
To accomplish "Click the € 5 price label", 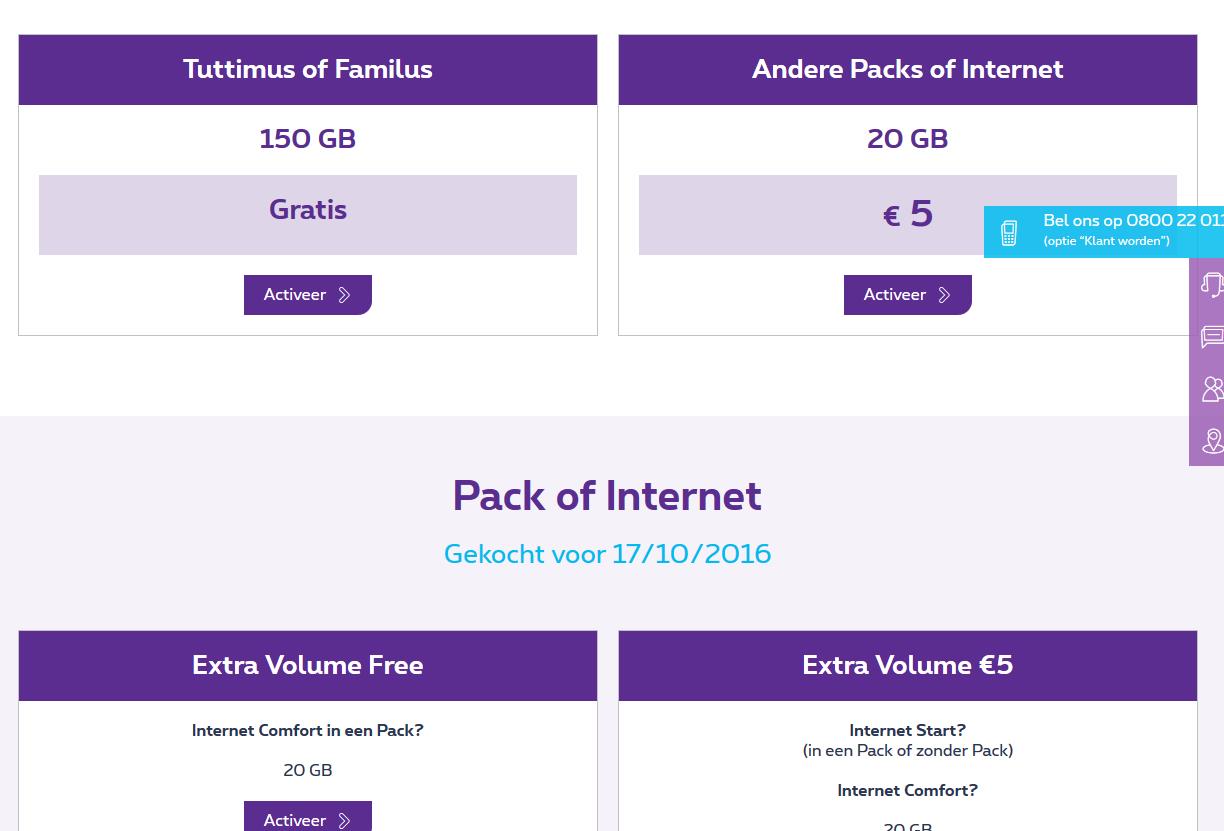I will tap(907, 214).
